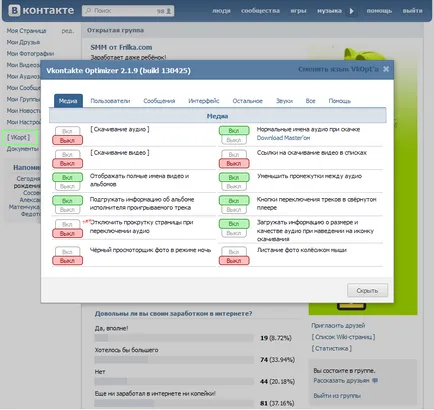
Task: Switch to Сообщения tab
Action: [x=159, y=101]
